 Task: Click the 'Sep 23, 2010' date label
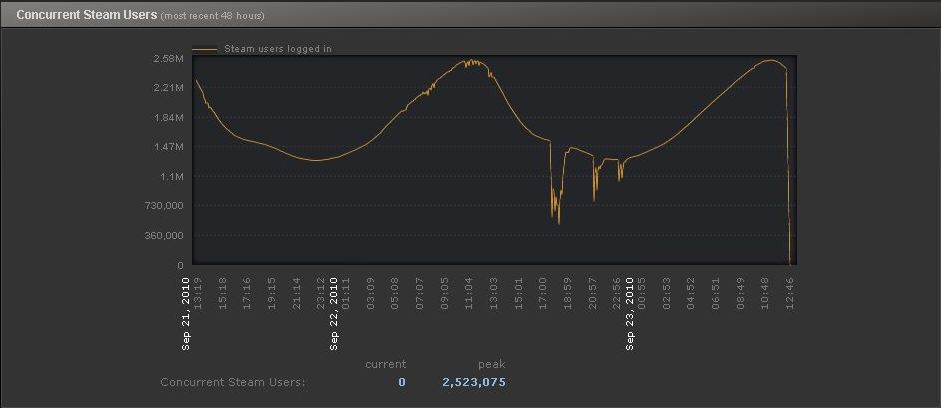click(630, 313)
